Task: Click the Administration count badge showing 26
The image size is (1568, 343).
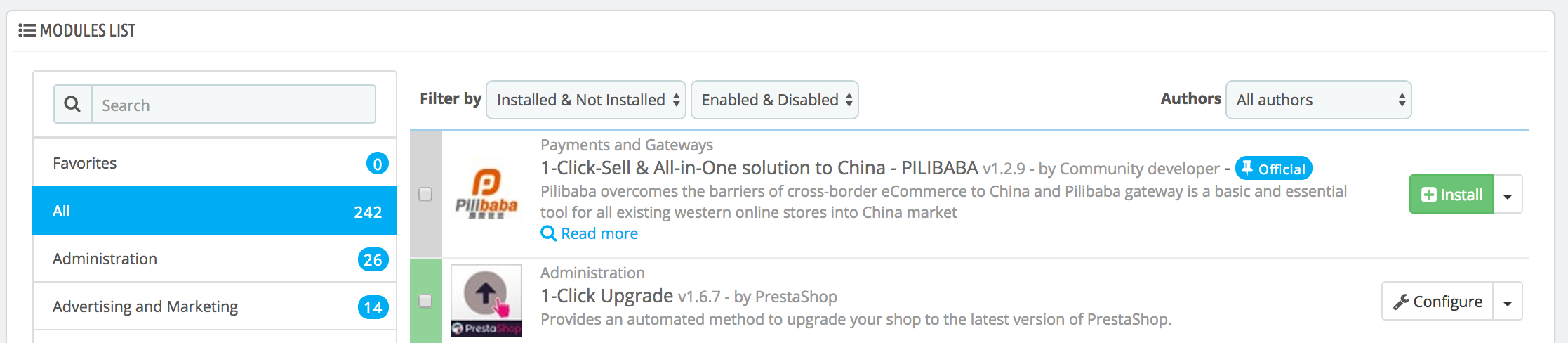Action: pos(373,259)
